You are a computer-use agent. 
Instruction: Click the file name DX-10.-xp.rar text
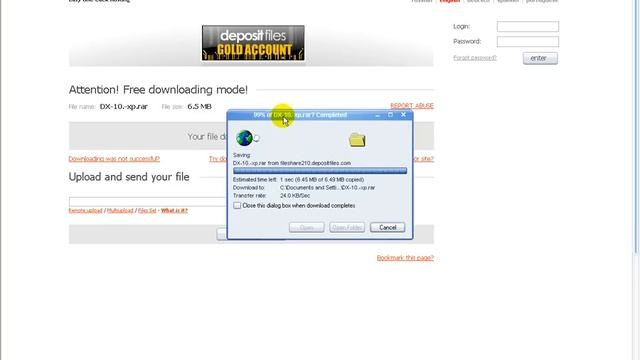[124, 107]
